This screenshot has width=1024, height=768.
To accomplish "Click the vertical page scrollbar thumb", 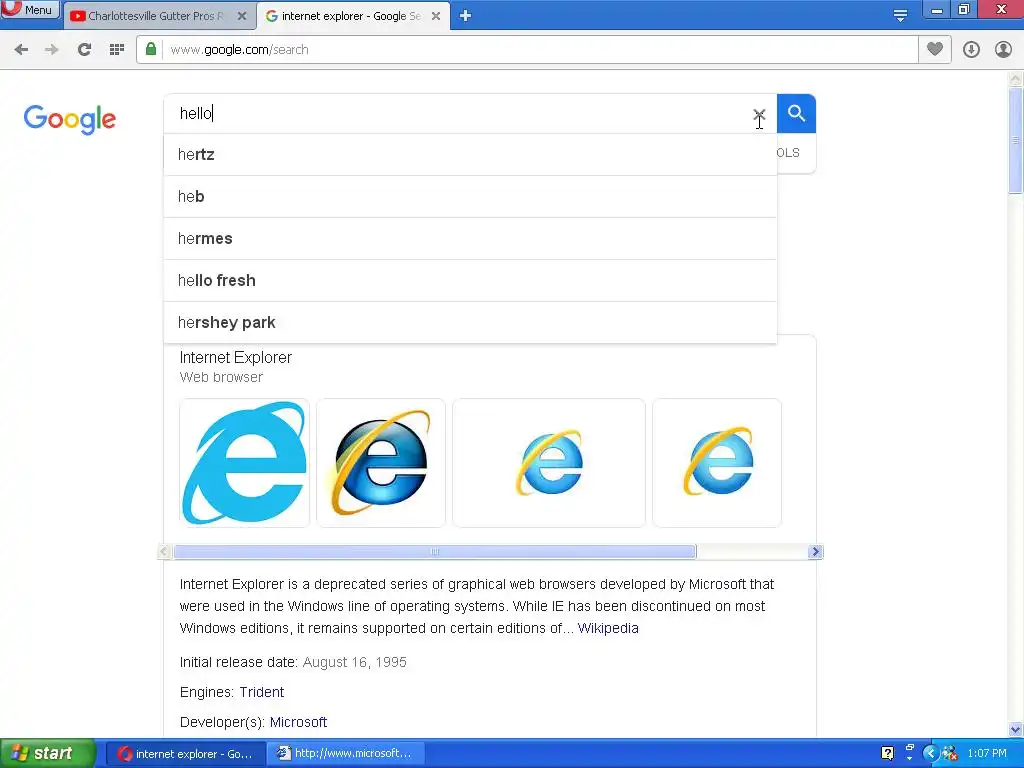I will [x=1016, y=140].
